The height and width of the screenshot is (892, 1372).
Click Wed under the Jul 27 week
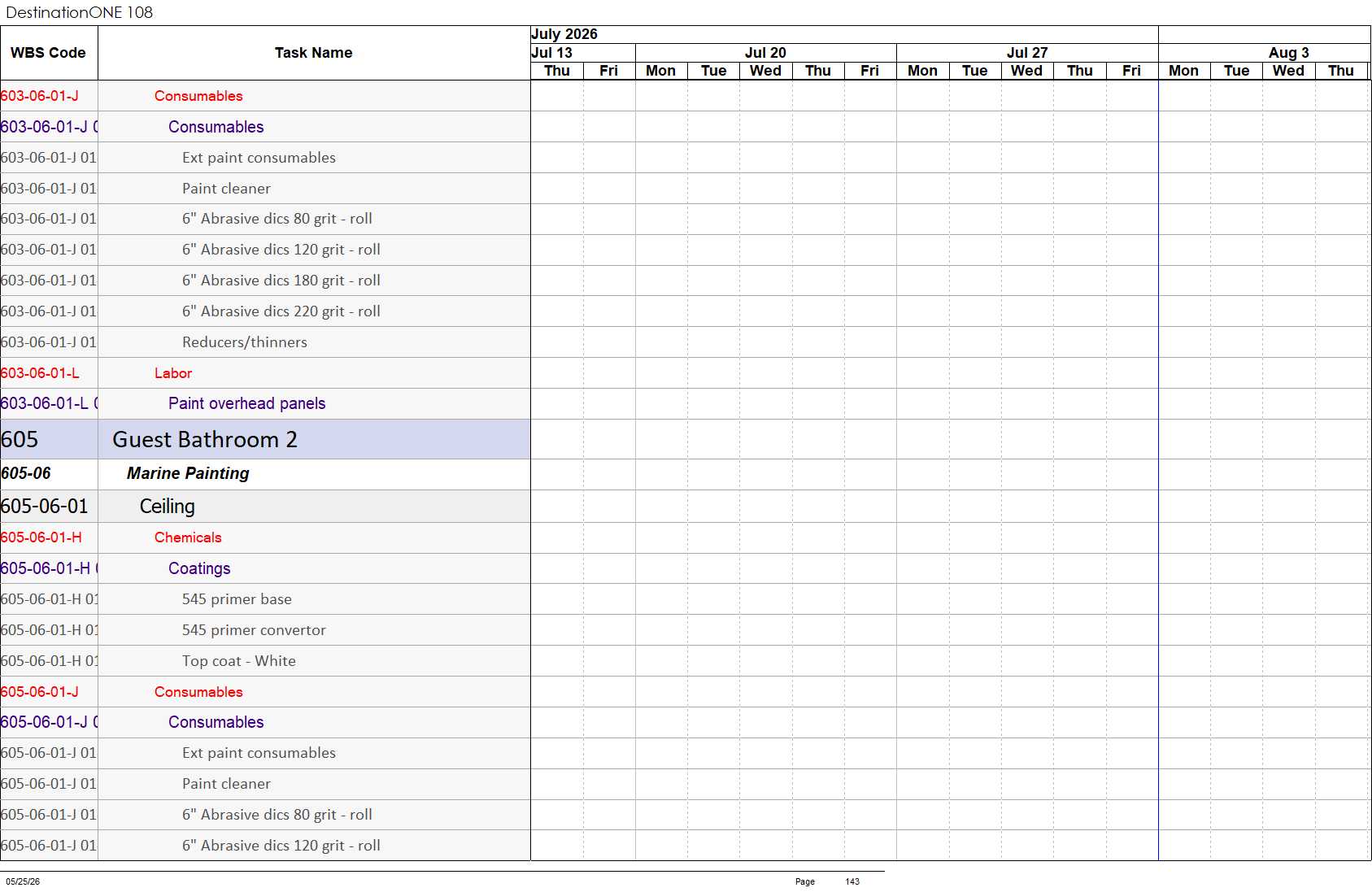[x=1027, y=71]
